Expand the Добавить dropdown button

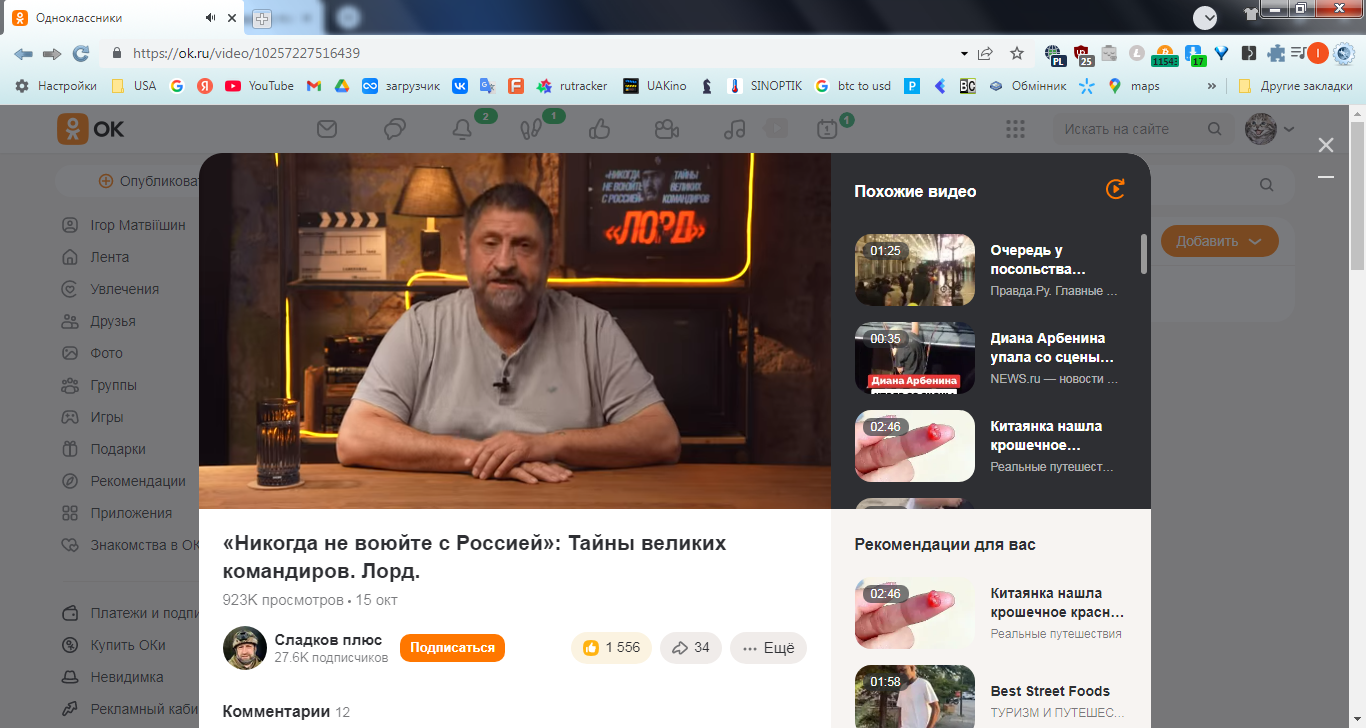1219,241
